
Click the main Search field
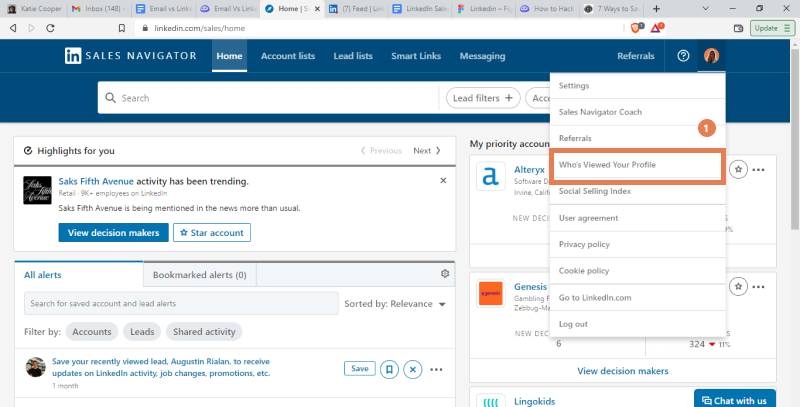[268, 98]
